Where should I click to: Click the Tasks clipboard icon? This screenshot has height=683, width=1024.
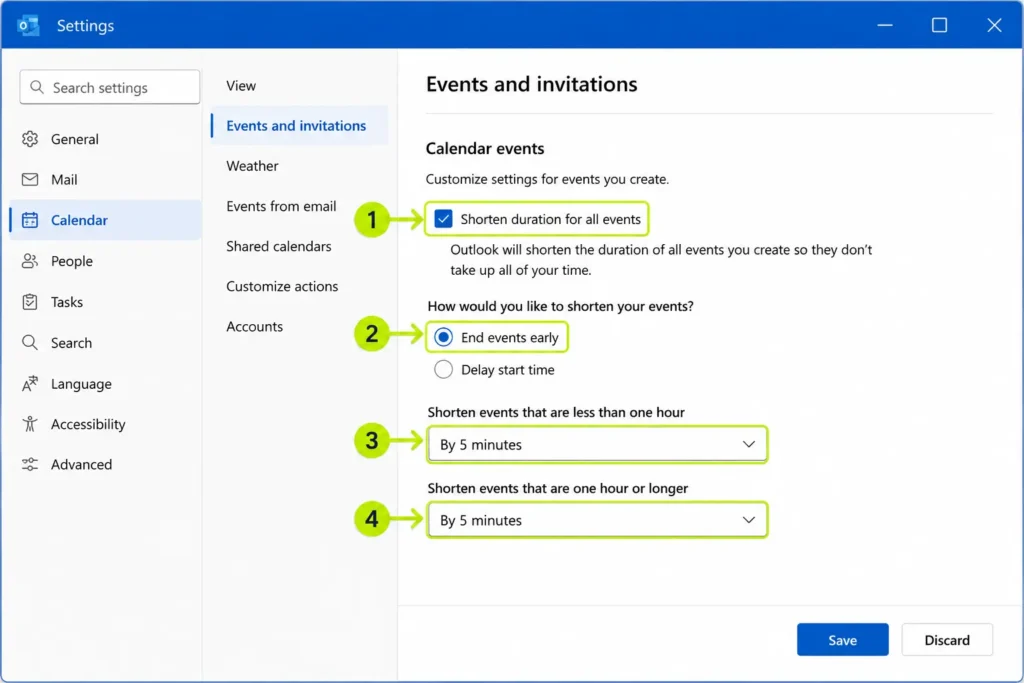pos(30,302)
